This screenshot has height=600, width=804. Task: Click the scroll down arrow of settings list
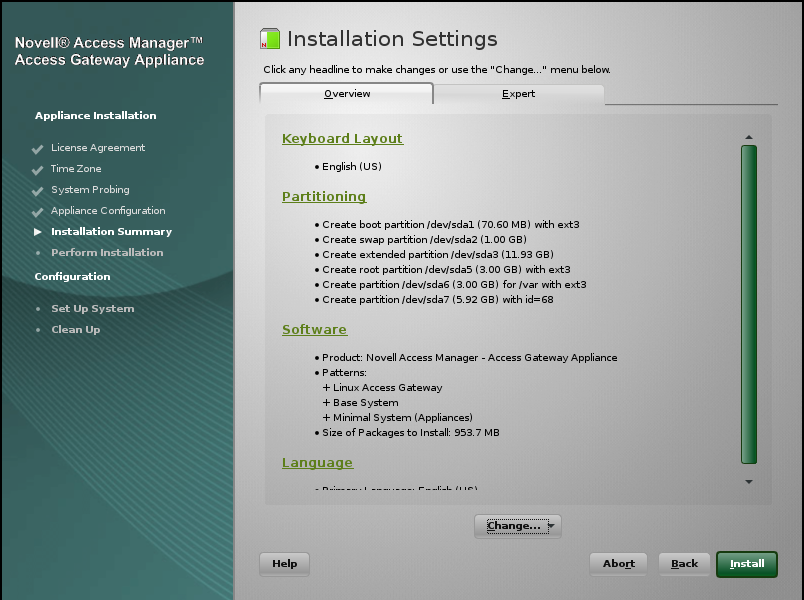coord(749,482)
